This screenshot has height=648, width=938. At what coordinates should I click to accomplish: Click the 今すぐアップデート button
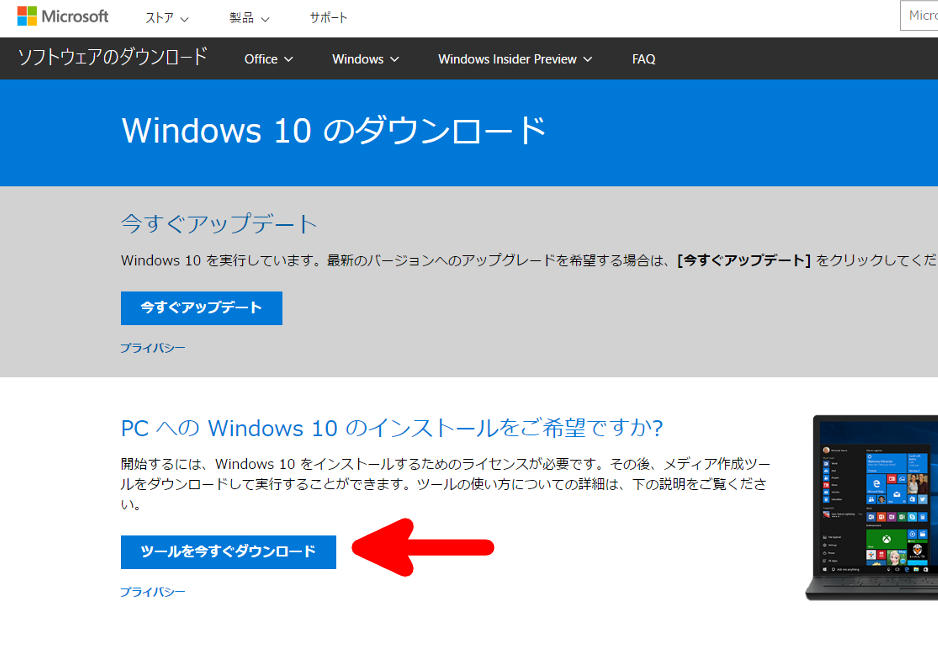[x=202, y=308]
